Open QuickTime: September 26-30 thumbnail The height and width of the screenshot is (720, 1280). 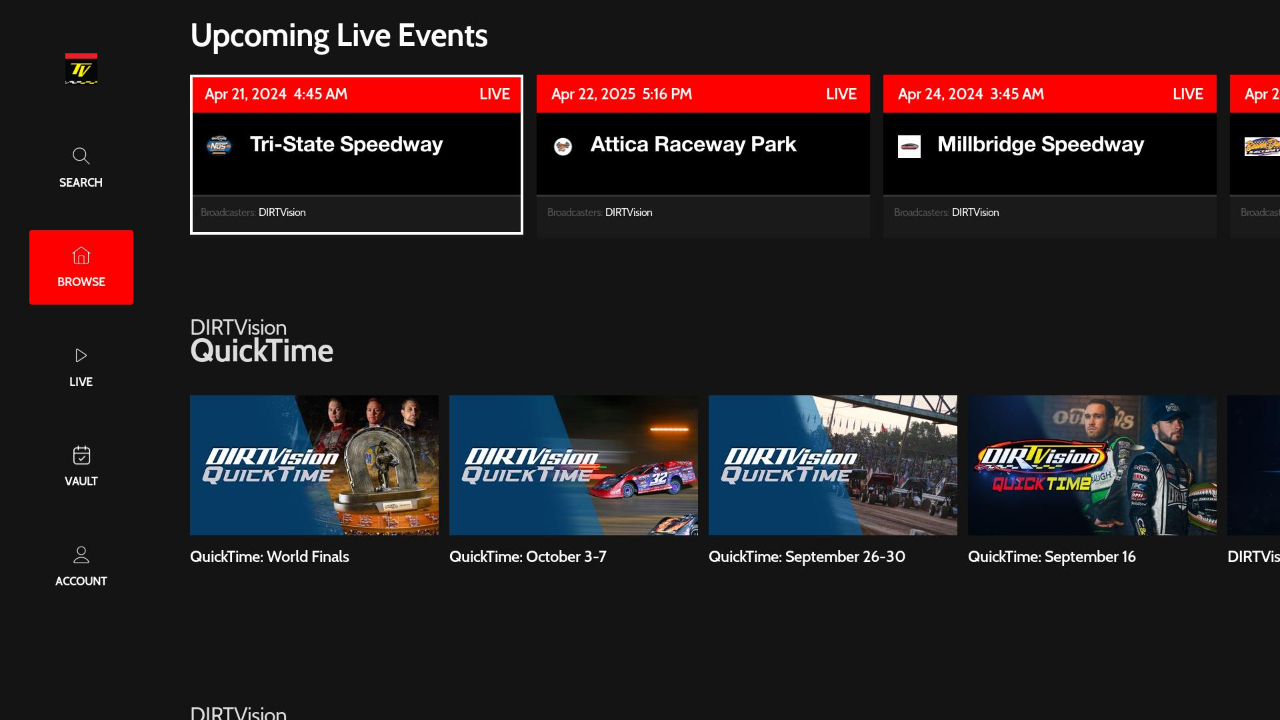coord(832,465)
